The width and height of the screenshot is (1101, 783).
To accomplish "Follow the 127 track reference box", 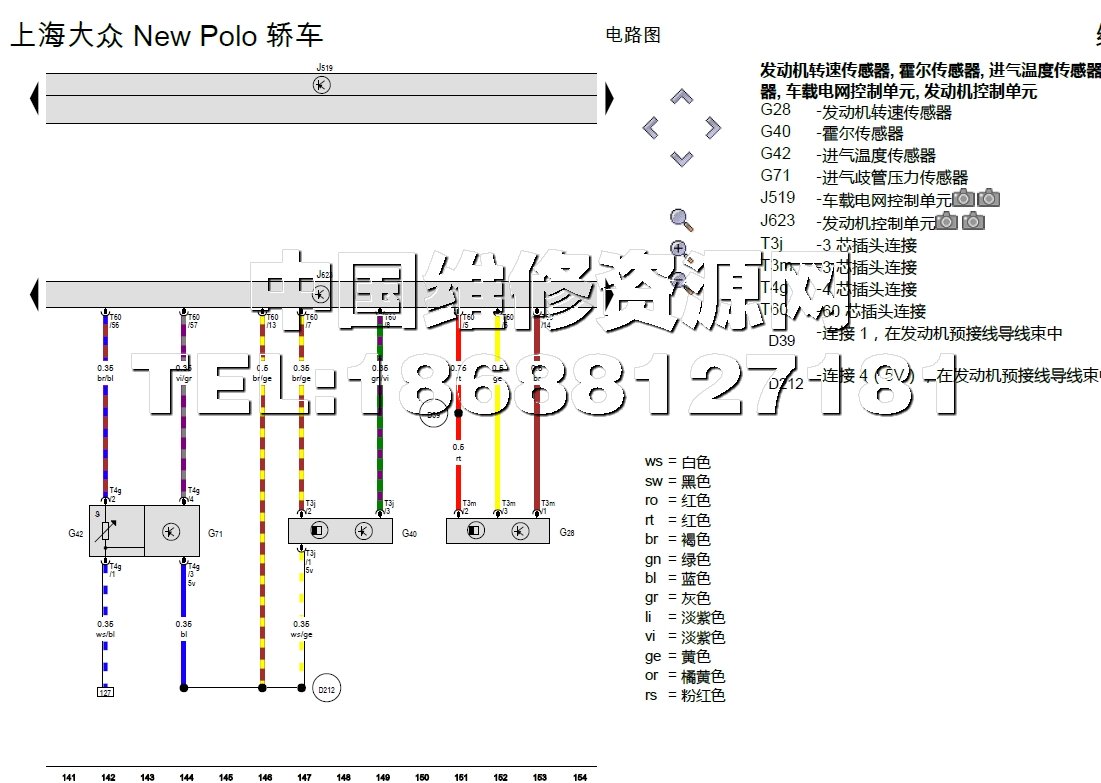I will (105, 692).
